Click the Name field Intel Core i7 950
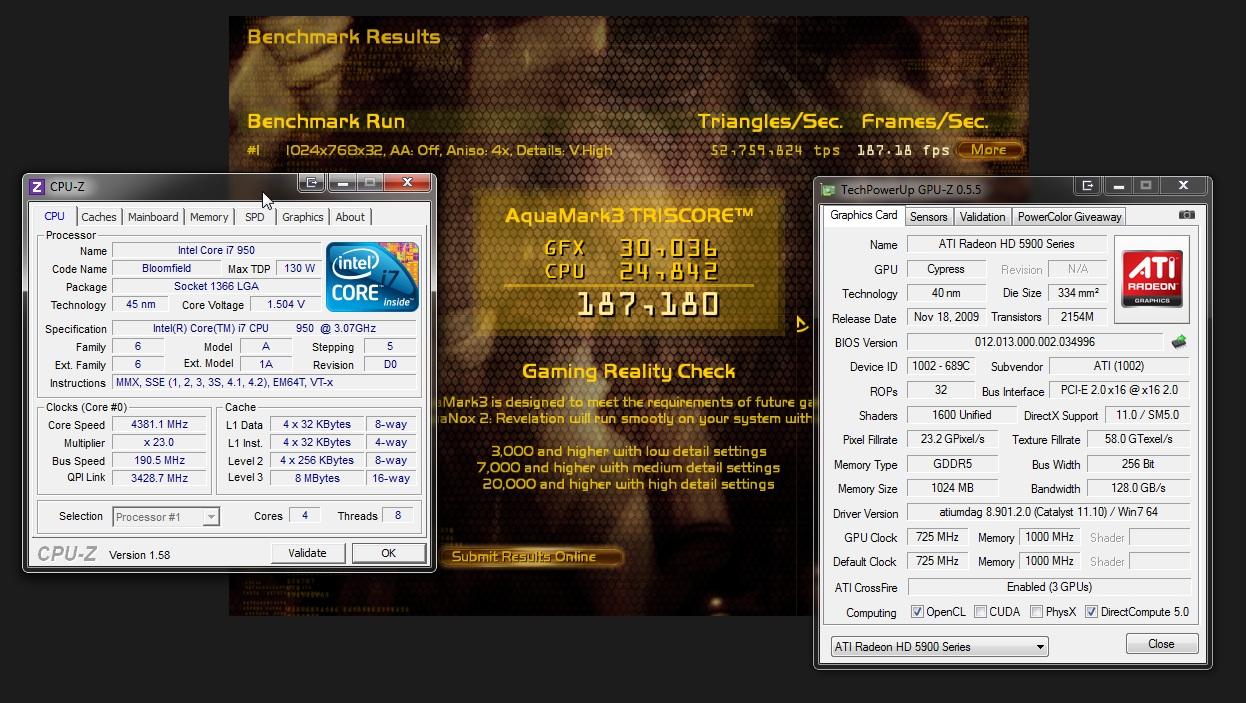Screen dimensions: 1246x703 tap(216, 250)
